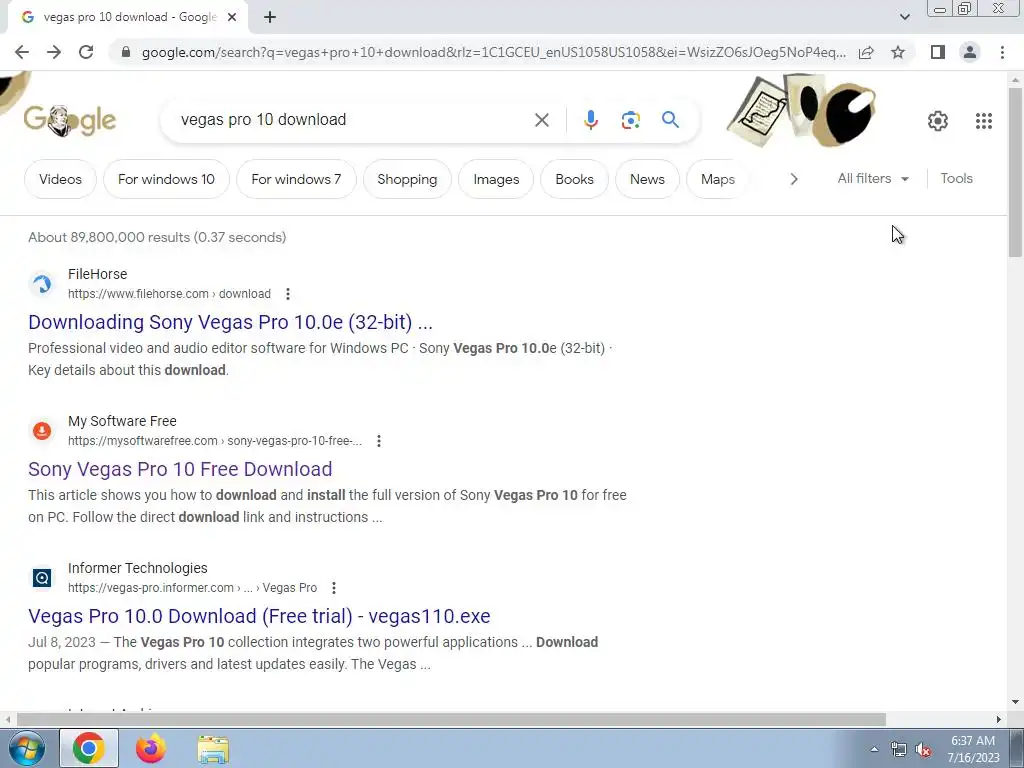Open more options for Informer Technologies result
Screen dimensions: 1024x768
point(333,588)
